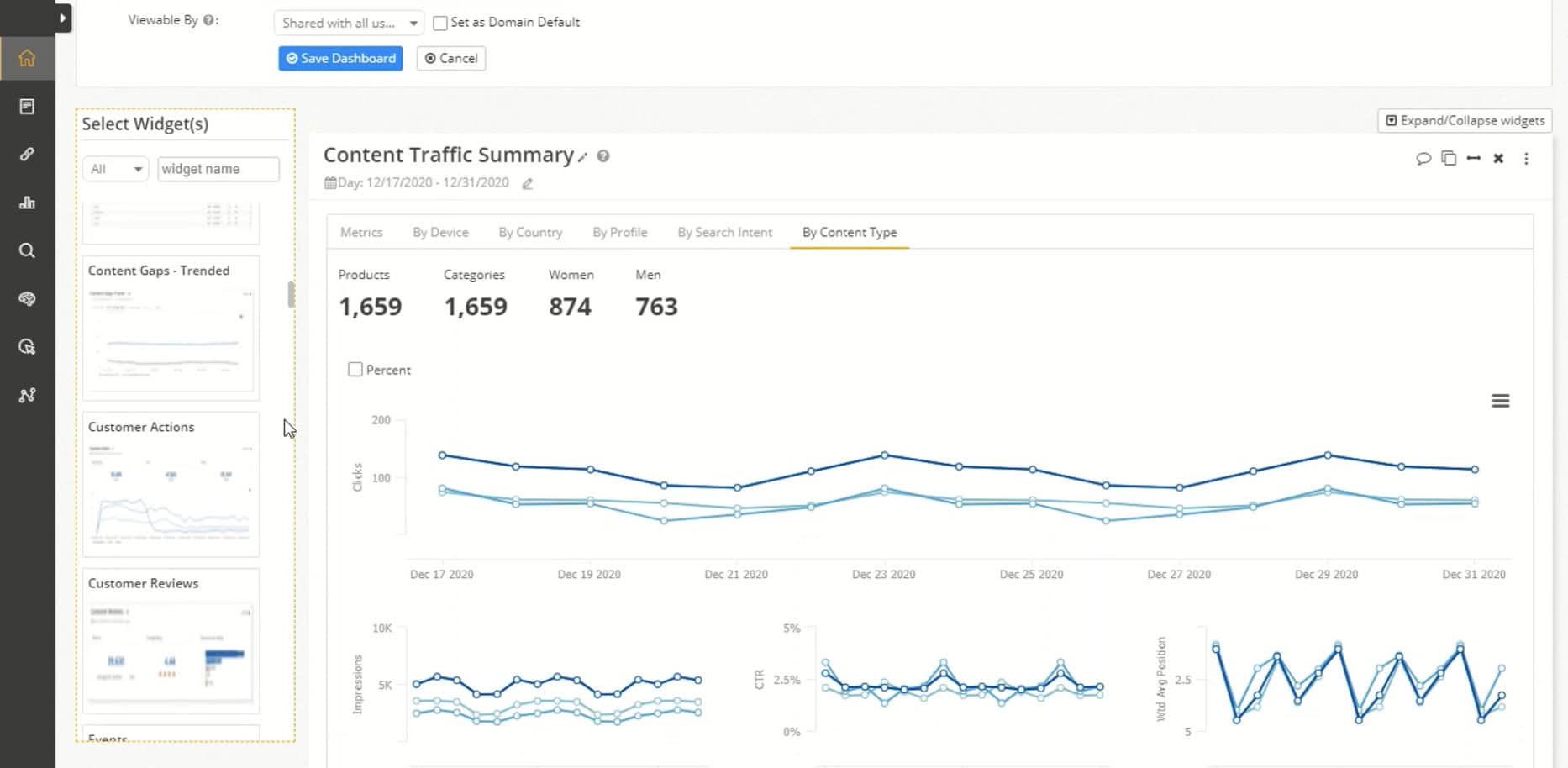1568x768 pixels.
Task: Open the chart hamburger menu
Action: click(x=1500, y=401)
